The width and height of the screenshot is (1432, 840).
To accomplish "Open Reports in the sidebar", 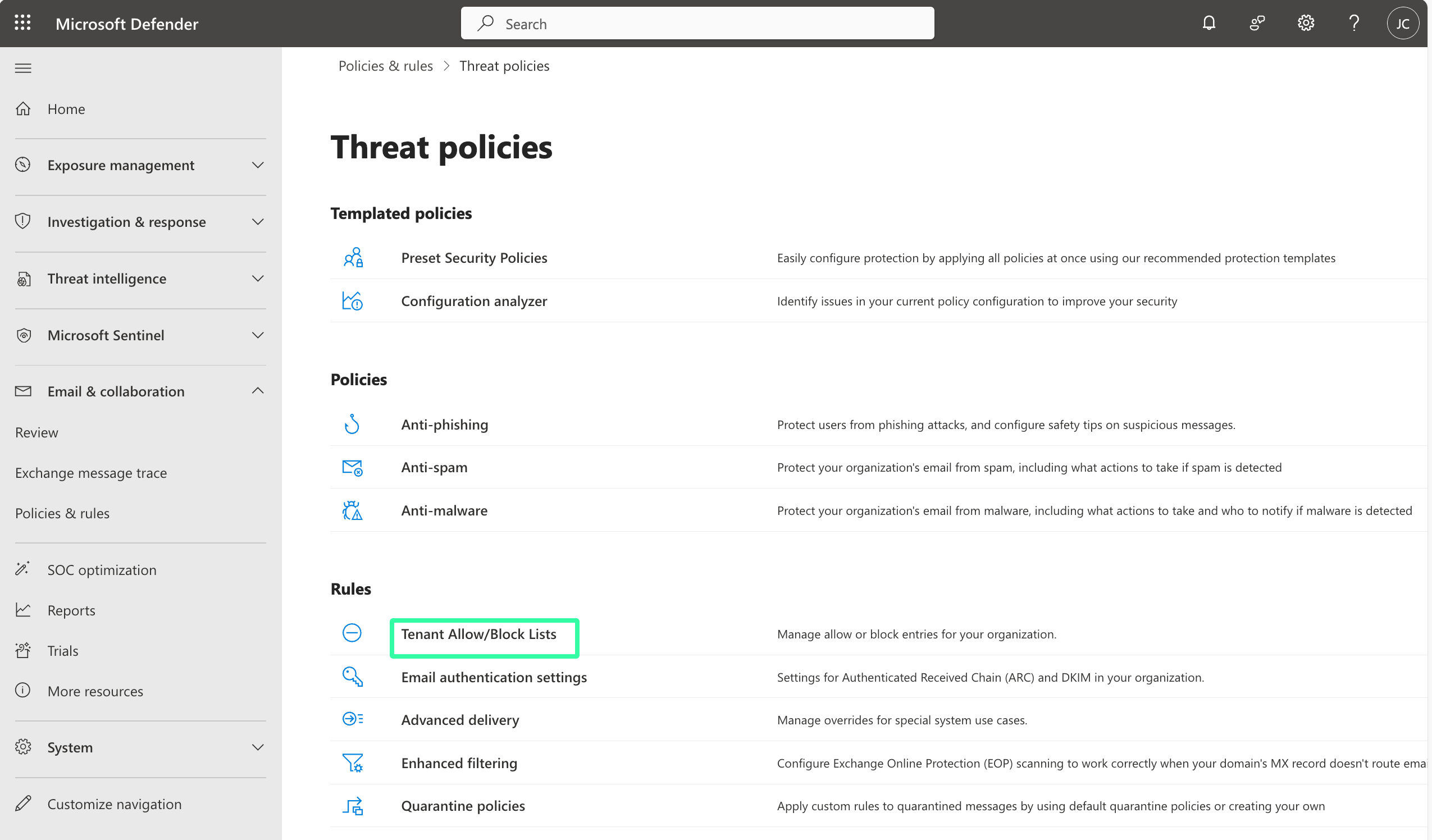I will tap(71, 610).
